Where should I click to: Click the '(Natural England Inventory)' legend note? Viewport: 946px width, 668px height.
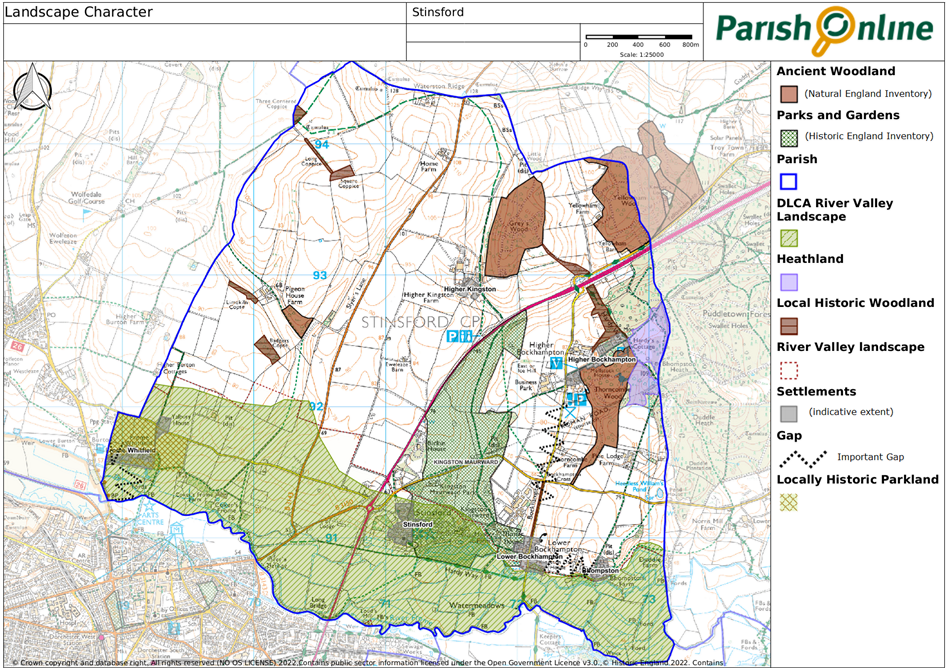[x=868, y=94]
